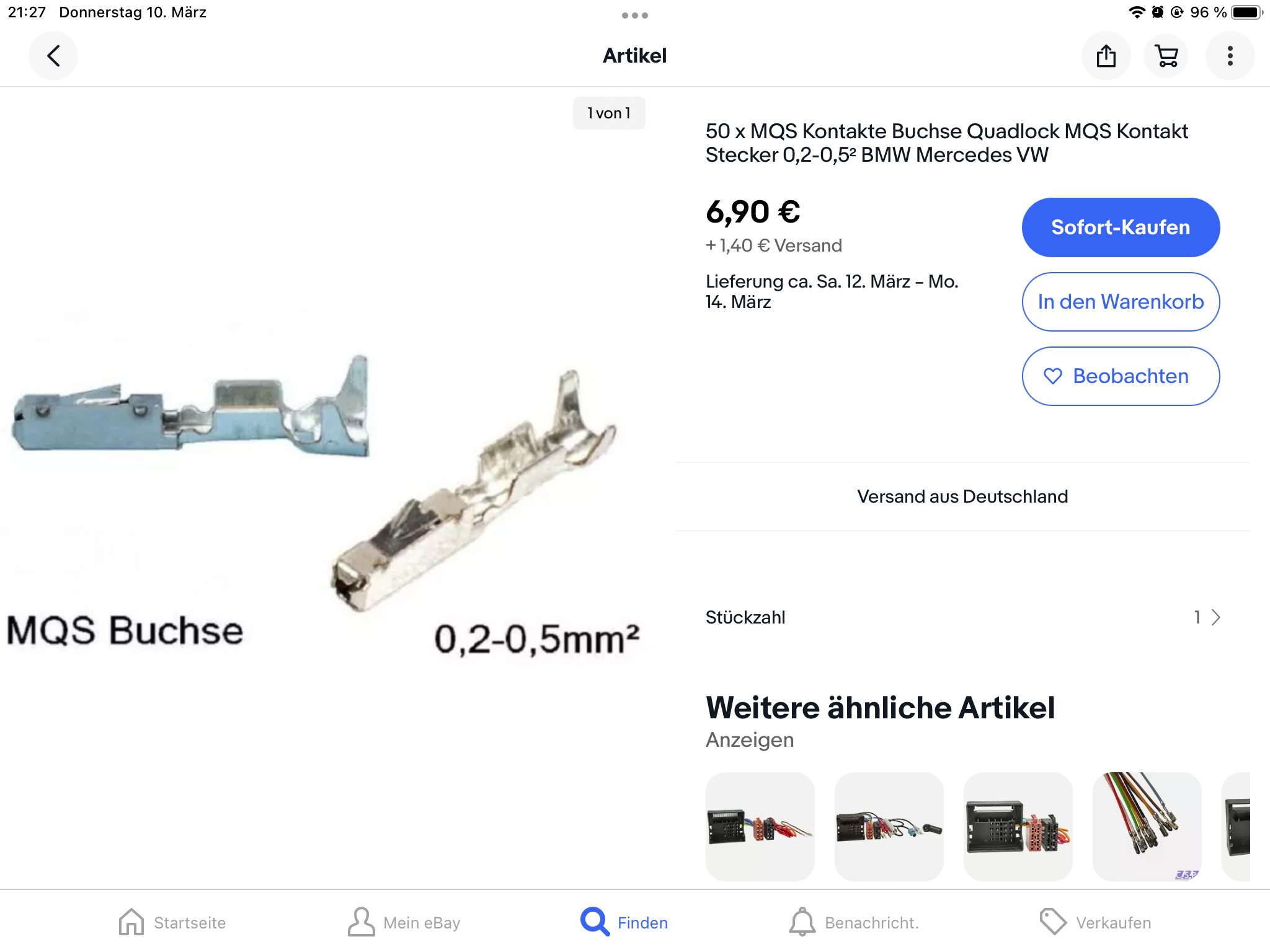This screenshot has height=952, width=1270.
Task: Open the third similar item thumbnail
Action: [1018, 826]
